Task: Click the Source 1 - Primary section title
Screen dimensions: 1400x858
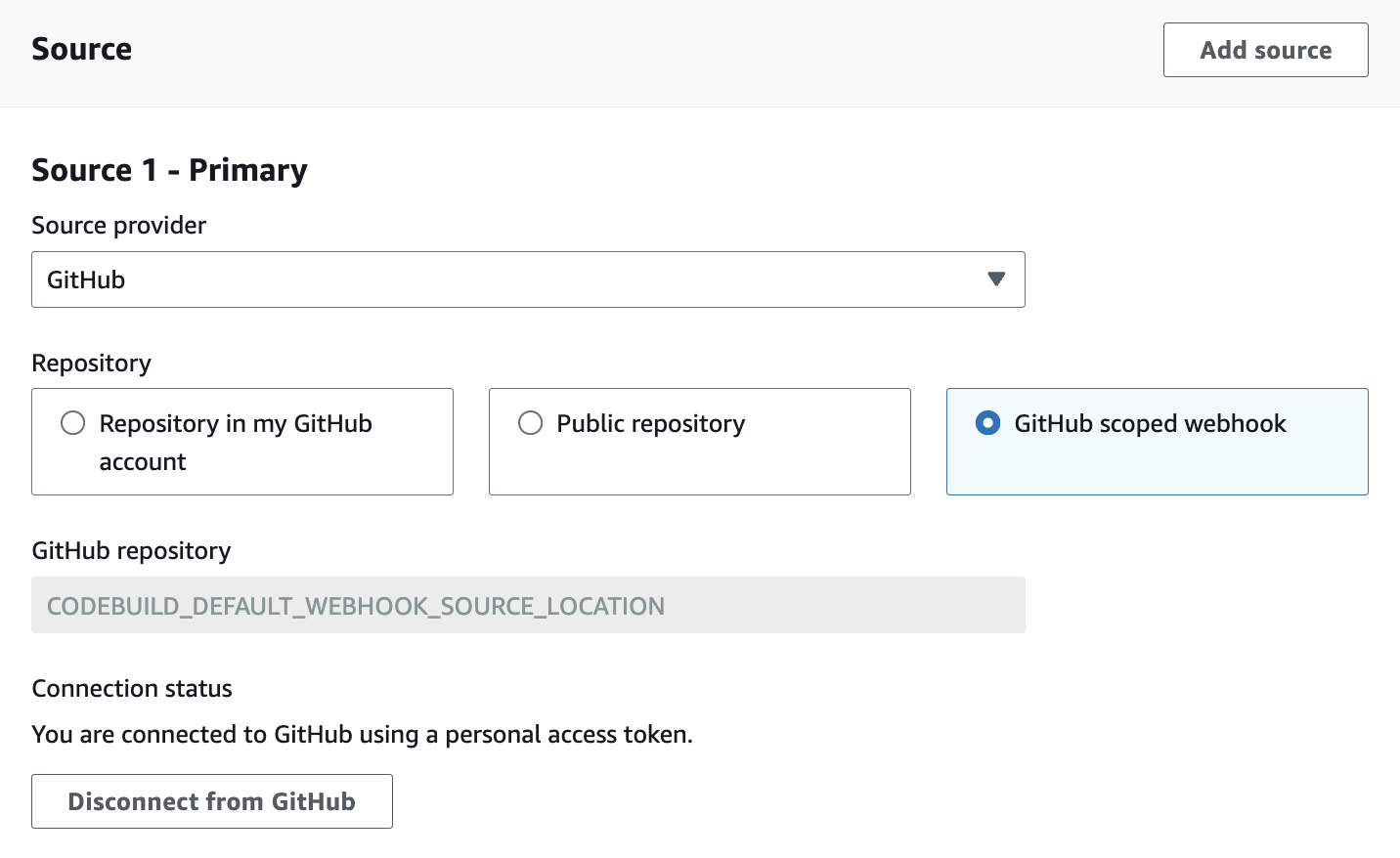Action: (x=169, y=169)
